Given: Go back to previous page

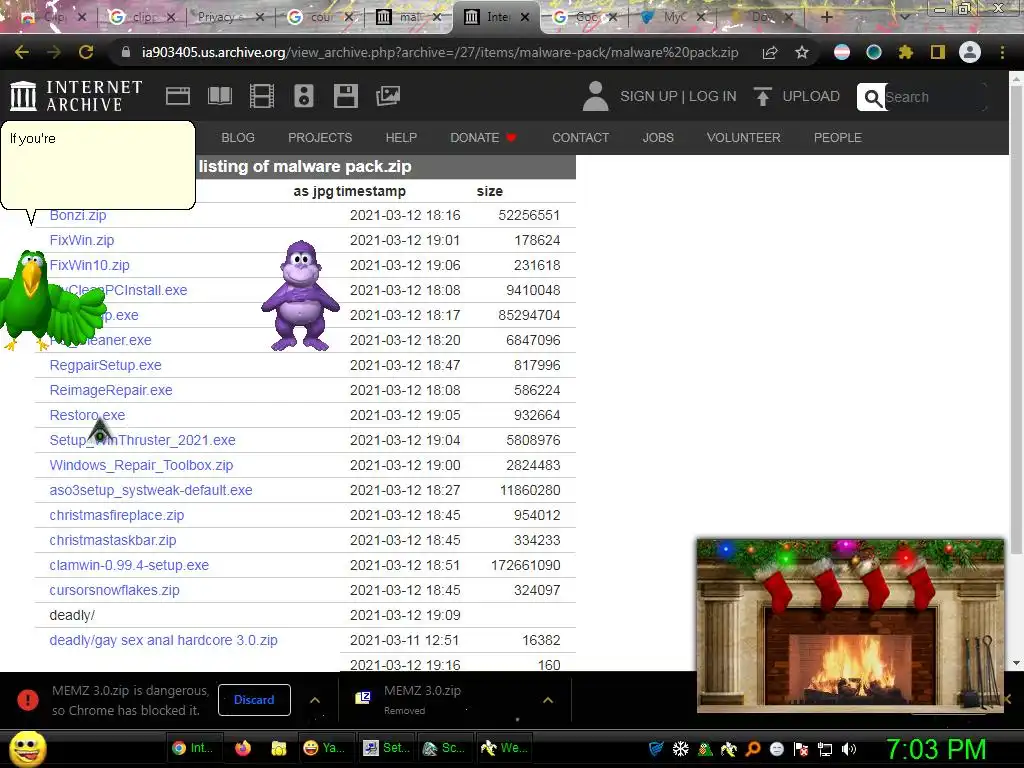Looking at the screenshot, I should [21, 52].
